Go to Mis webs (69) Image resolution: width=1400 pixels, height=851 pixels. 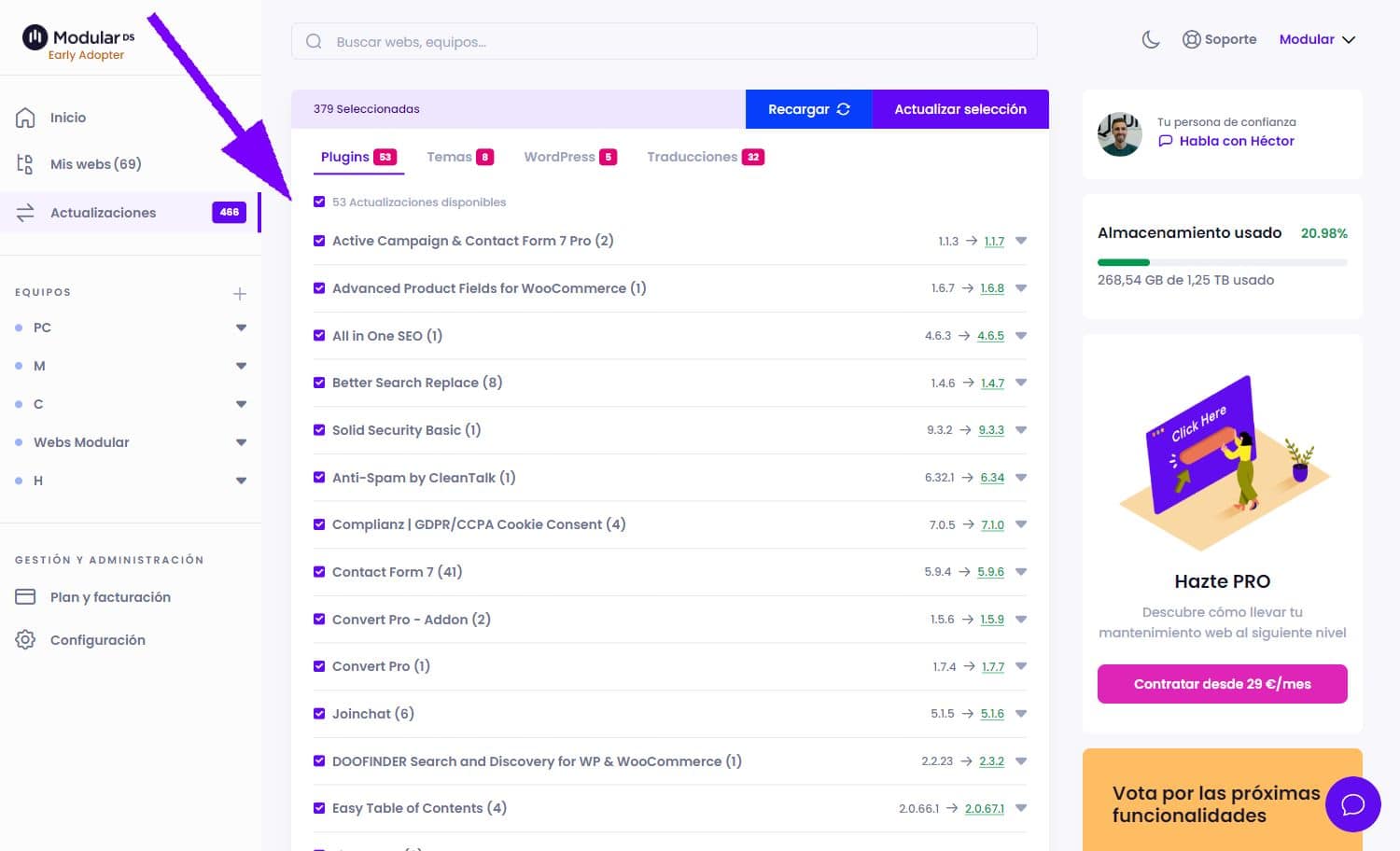click(96, 164)
